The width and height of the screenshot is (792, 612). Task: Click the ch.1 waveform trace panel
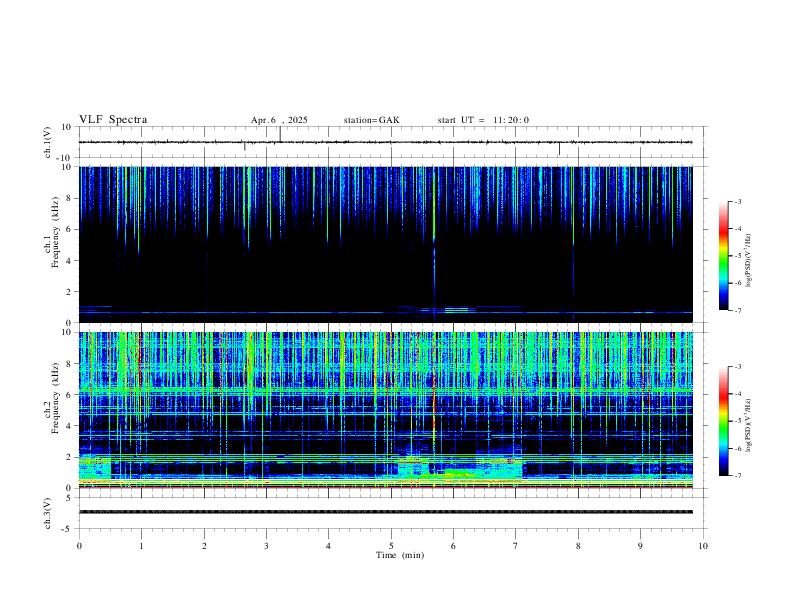click(x=392, y=142)
